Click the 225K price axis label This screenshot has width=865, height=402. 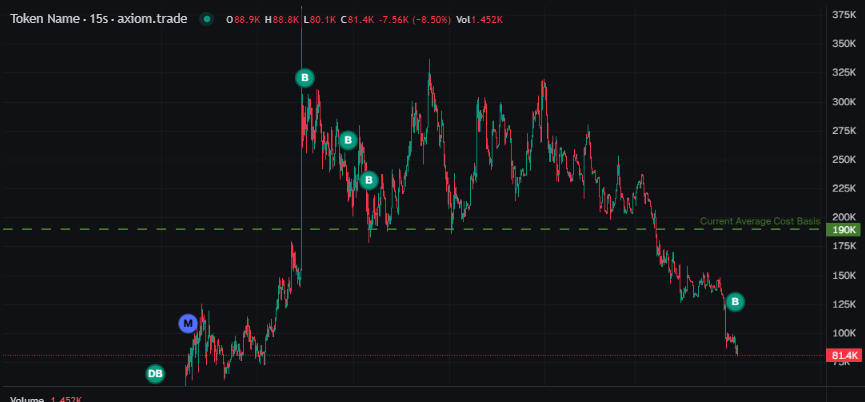pos(844,188)
